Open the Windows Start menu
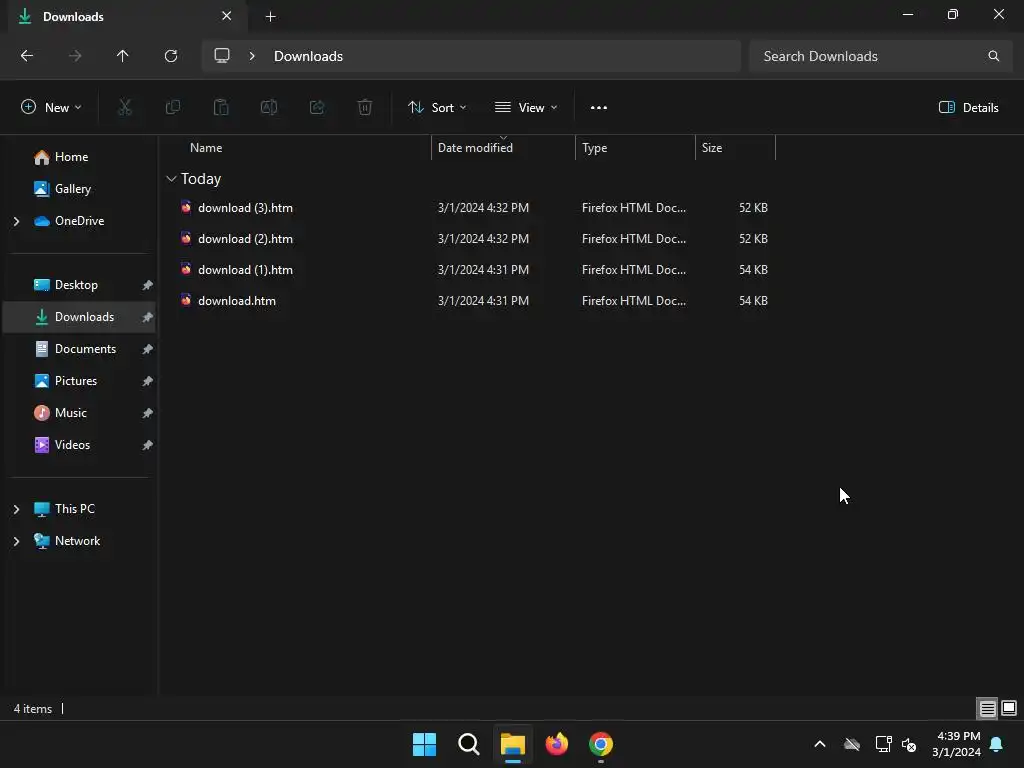This screenshot has width=1024, height=768. [x=424, y=744]
